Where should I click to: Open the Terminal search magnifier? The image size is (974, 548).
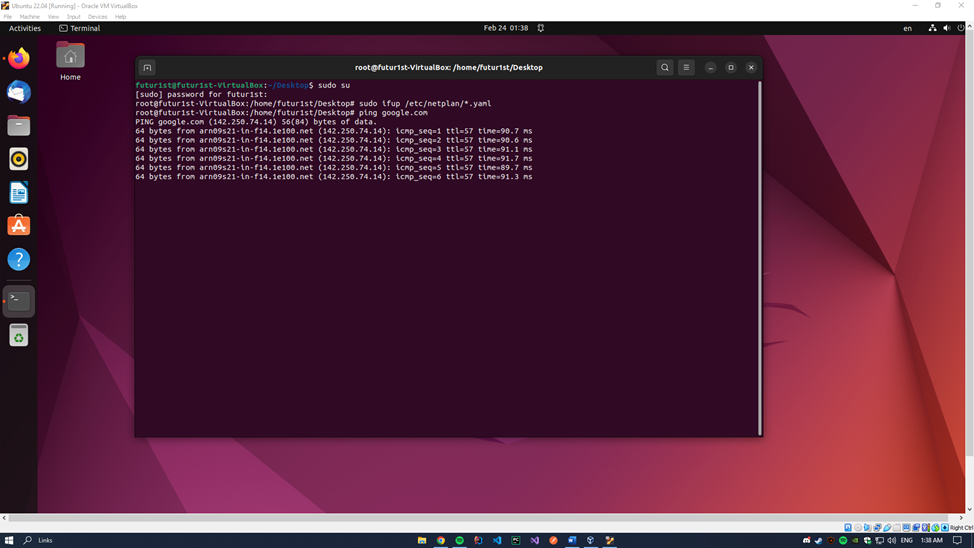(x=665, y=68)
